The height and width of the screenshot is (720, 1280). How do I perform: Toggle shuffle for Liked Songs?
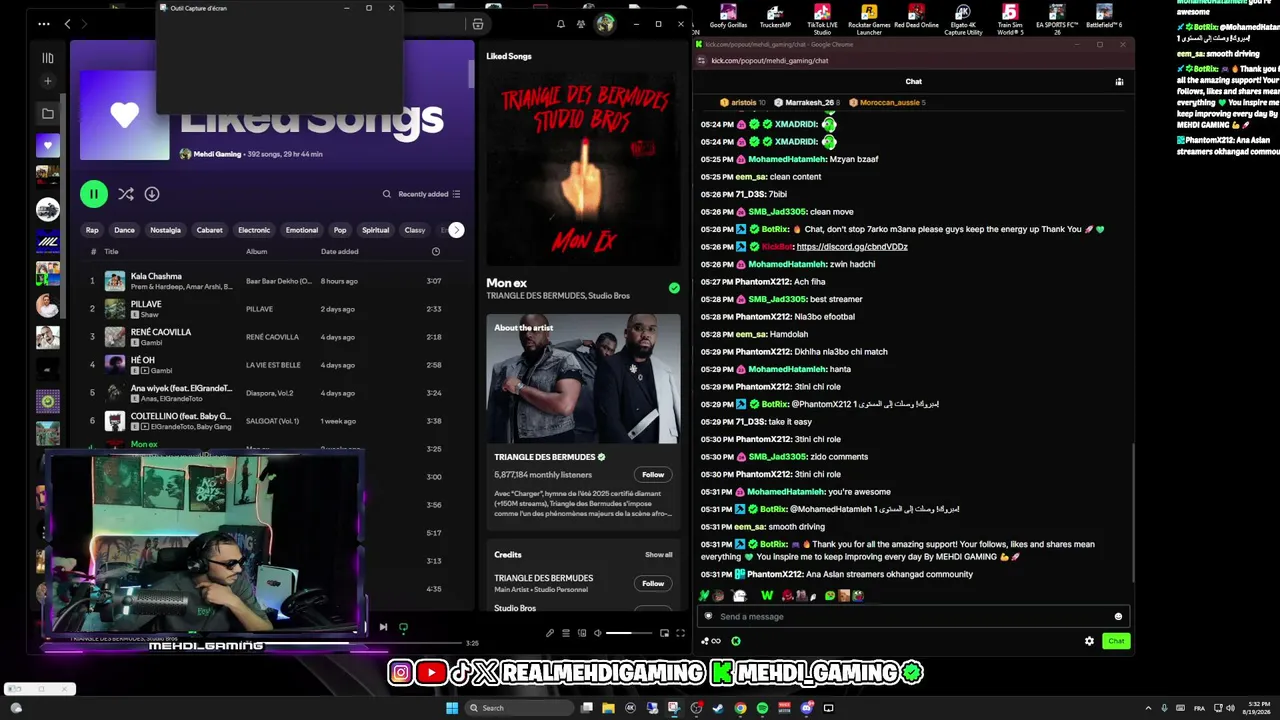126,194
